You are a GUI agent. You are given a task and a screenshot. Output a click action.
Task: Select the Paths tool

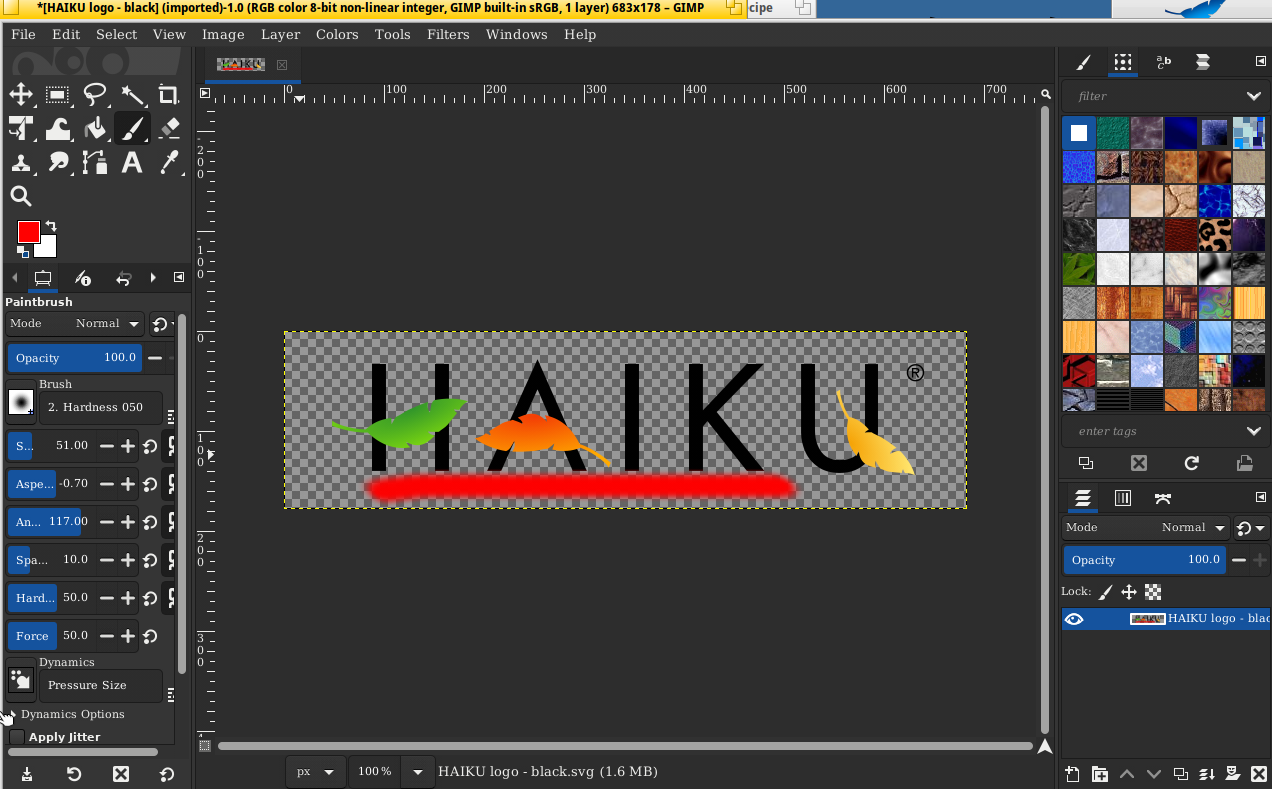95,162
